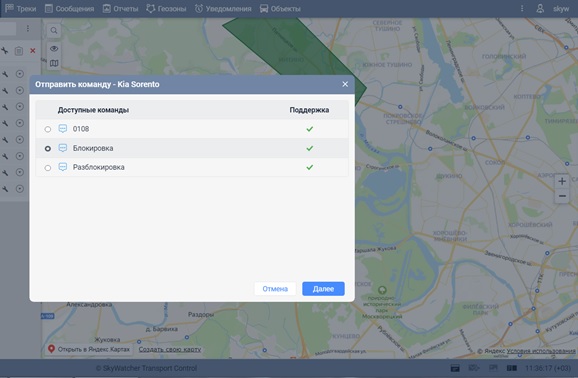The width and height of the screenshot is (578, 378).
Task: Open the Объекты section
Action: tap(280, 8)
